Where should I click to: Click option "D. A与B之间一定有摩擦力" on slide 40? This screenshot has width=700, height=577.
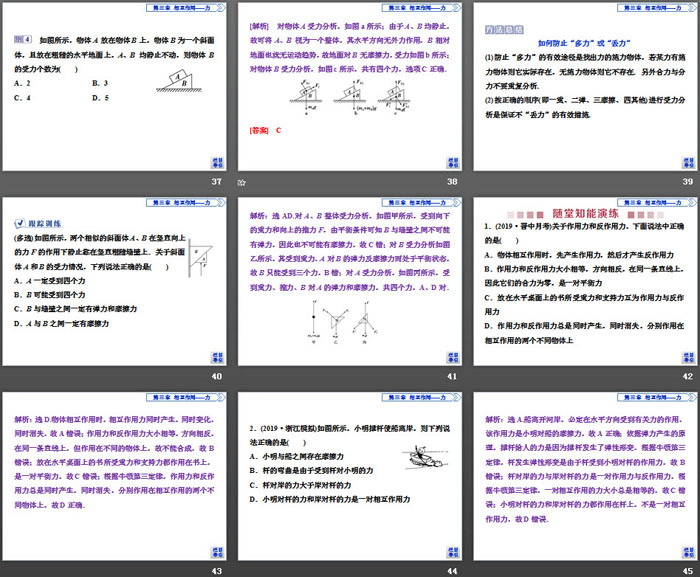click(x=61, y=323)
